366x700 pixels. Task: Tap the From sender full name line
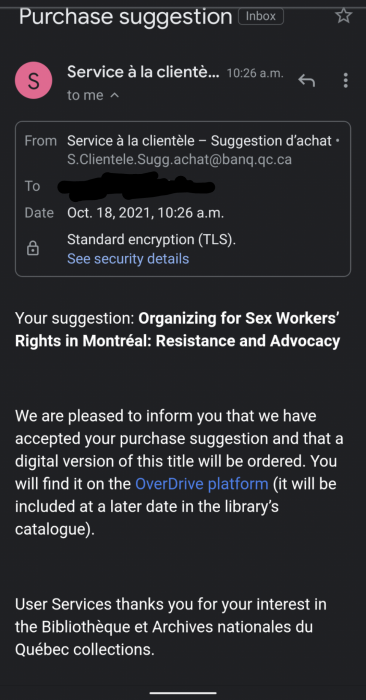200,141
